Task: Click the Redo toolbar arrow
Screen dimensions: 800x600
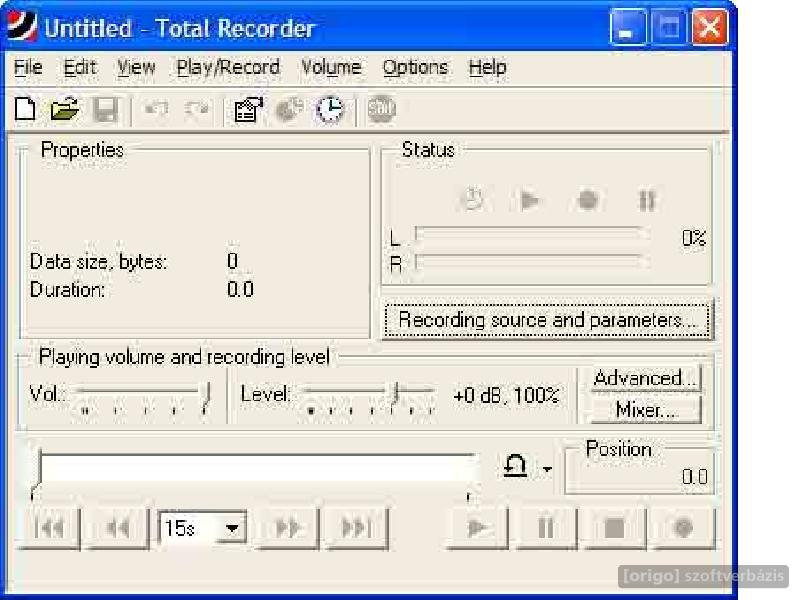Action: (196, 109)
